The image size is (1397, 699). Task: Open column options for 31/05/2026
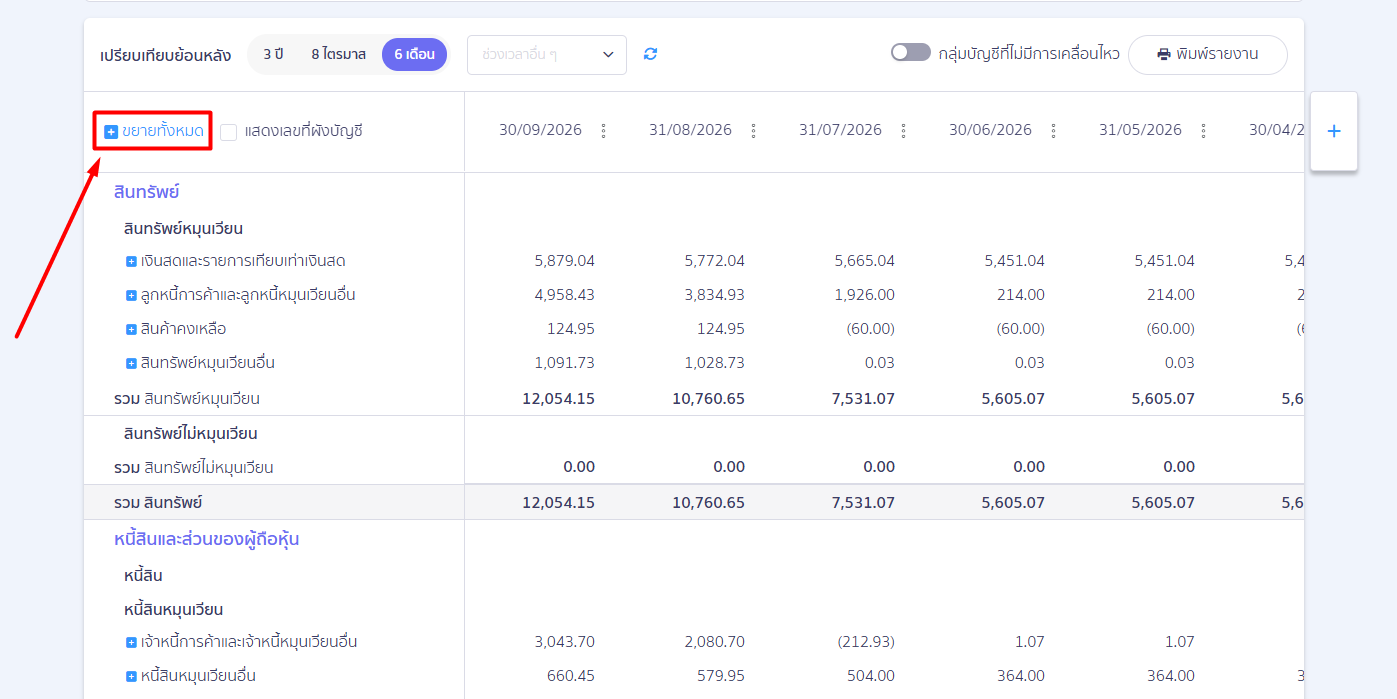click(x=1203, y=131)
